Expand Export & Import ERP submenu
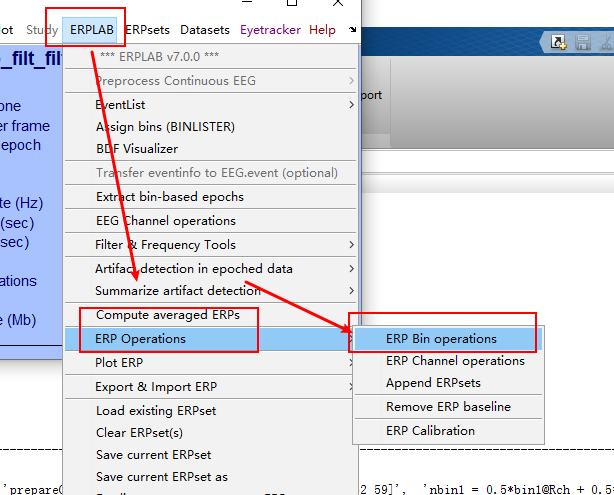614x495 pixels. (x=211, y=387)
